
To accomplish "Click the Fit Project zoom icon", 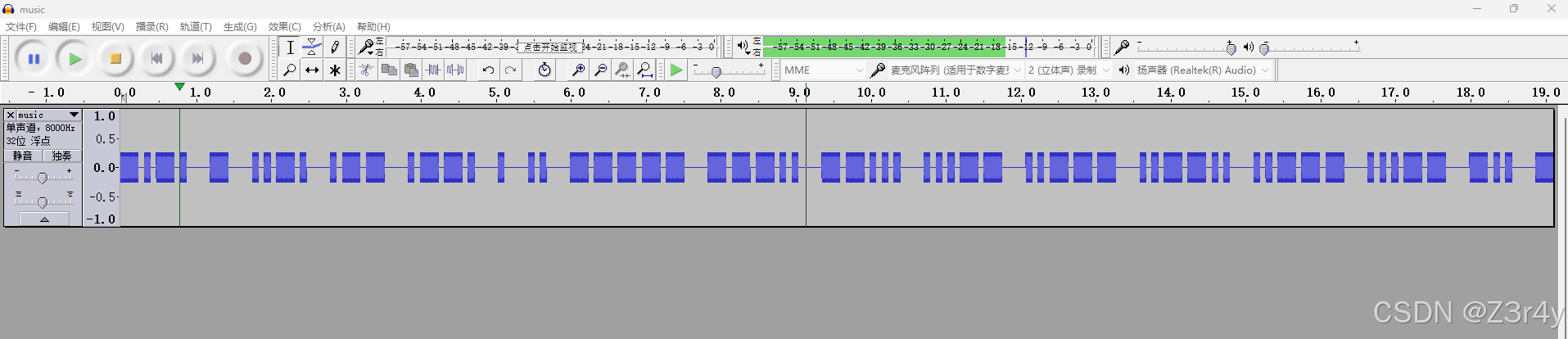I will point(644,70).
